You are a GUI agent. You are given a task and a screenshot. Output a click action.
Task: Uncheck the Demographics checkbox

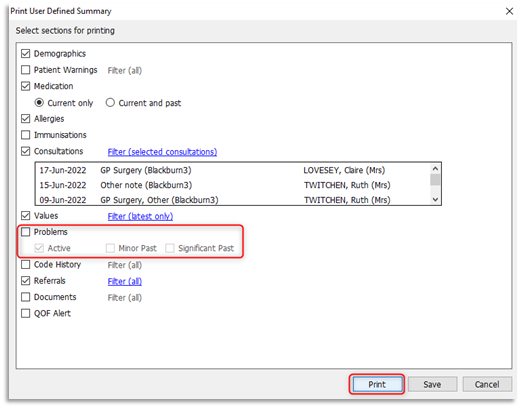tap(25, 53)
